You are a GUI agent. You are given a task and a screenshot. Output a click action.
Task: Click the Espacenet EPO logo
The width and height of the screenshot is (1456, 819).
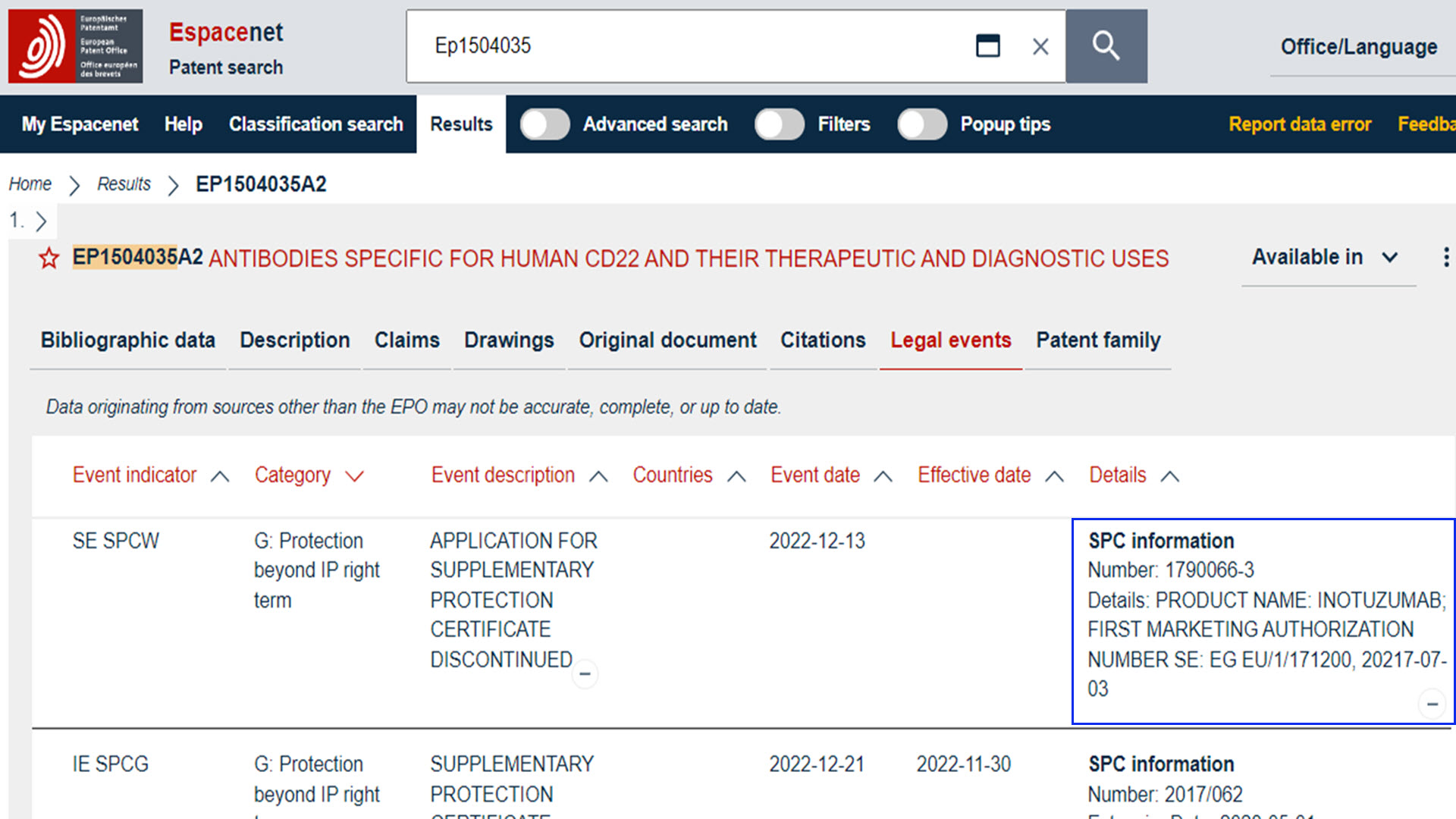click(x=75, y=46)
